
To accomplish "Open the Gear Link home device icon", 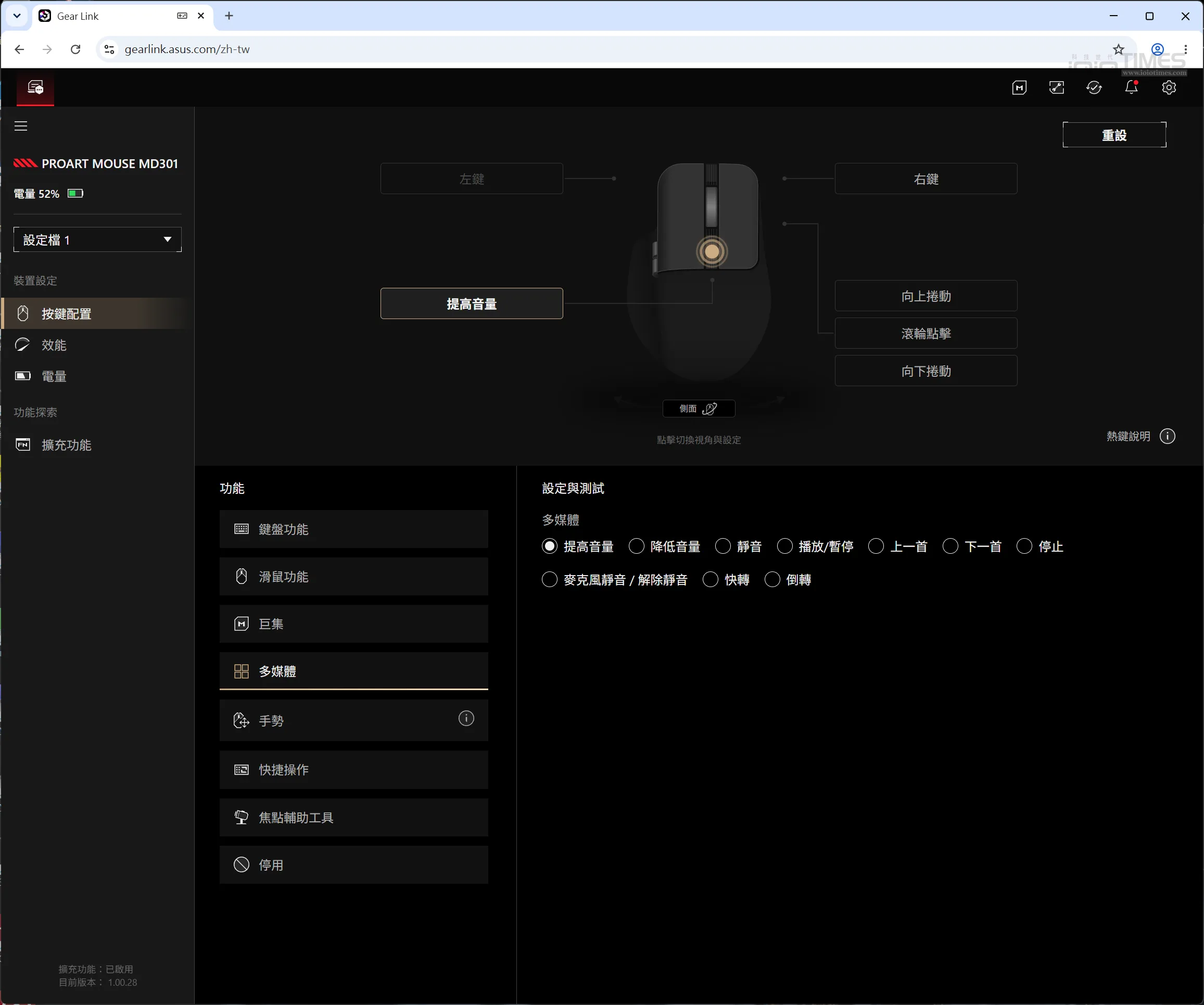I will click(35, 88).
